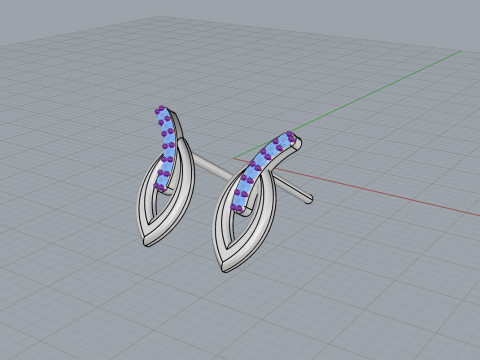
Task: Select the right earring's post pin end
Action: (x=309, y=199)
